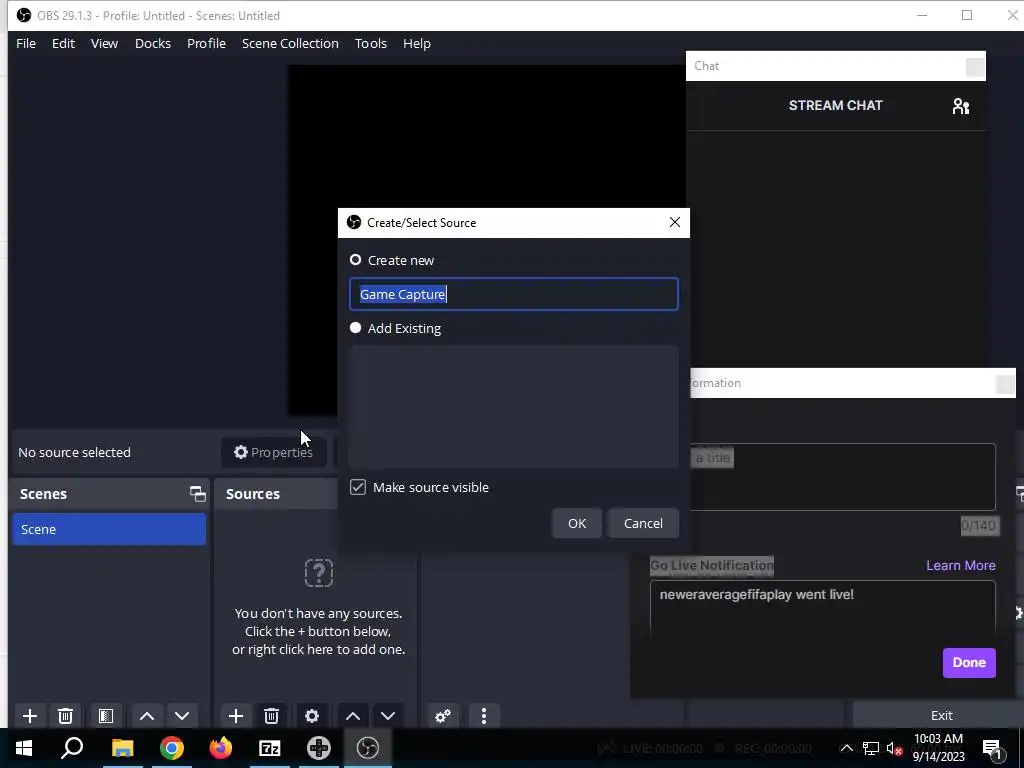Launch Google Chrome from taskbar
The image size is (1024, 768).
coord(172,748)
